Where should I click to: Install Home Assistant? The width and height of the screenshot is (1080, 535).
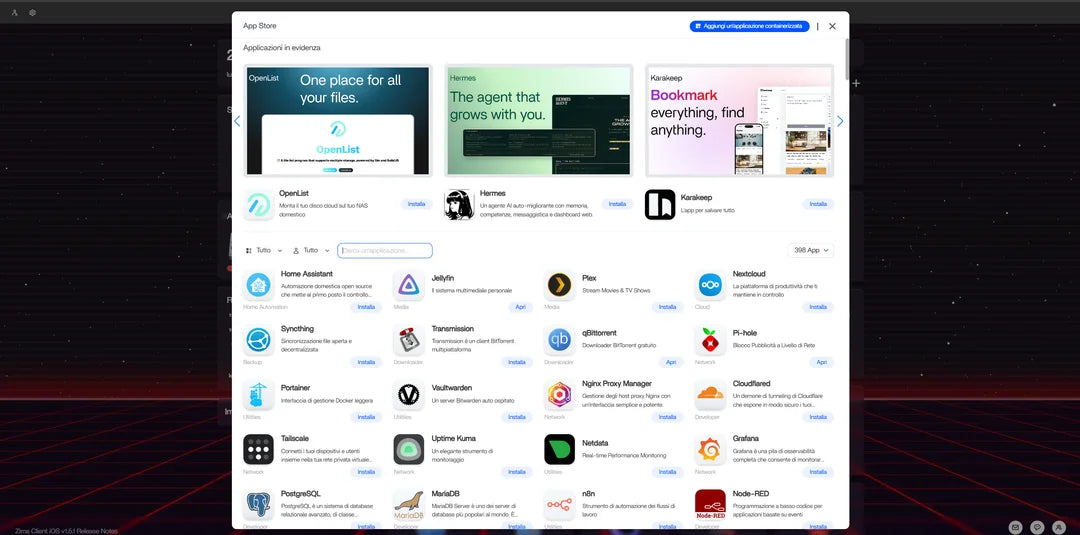coord(366,307)
